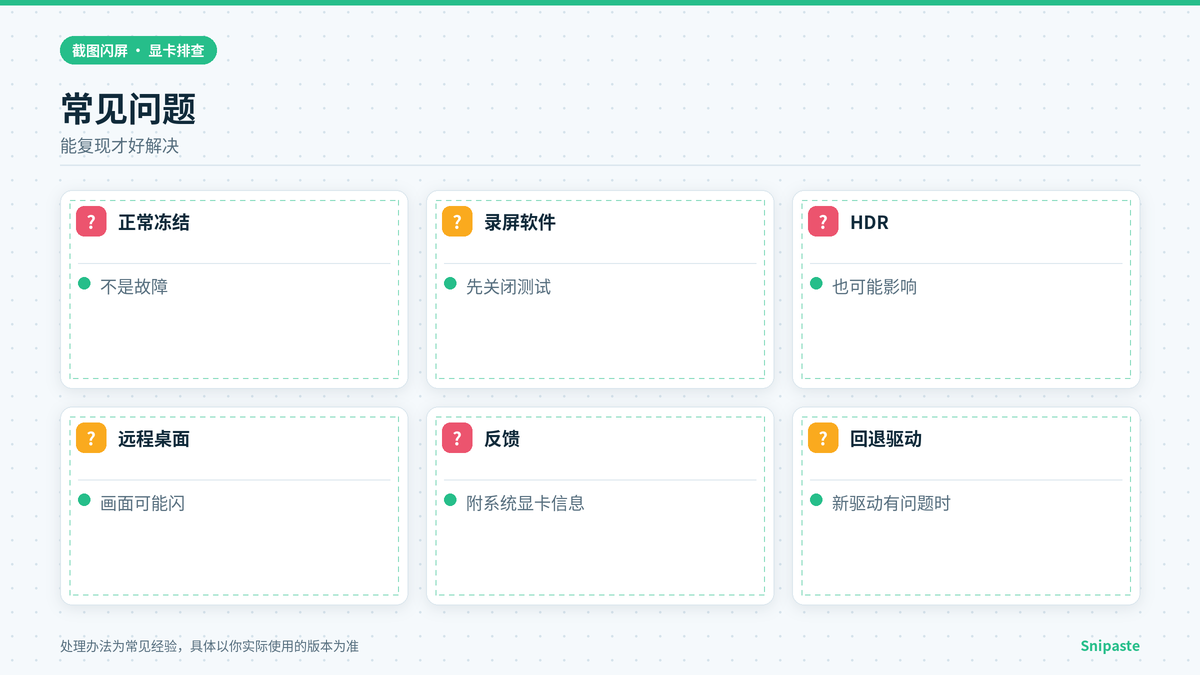Select the green bullet before 先关闭测试

[451, 284]
